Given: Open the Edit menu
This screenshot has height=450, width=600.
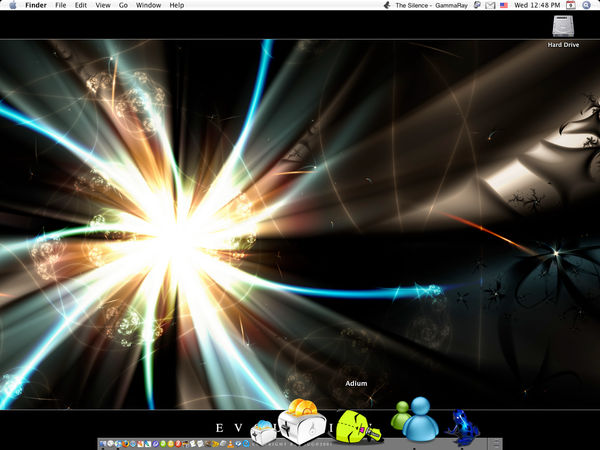Looking at the screenshot, I should tap(81, 5).
